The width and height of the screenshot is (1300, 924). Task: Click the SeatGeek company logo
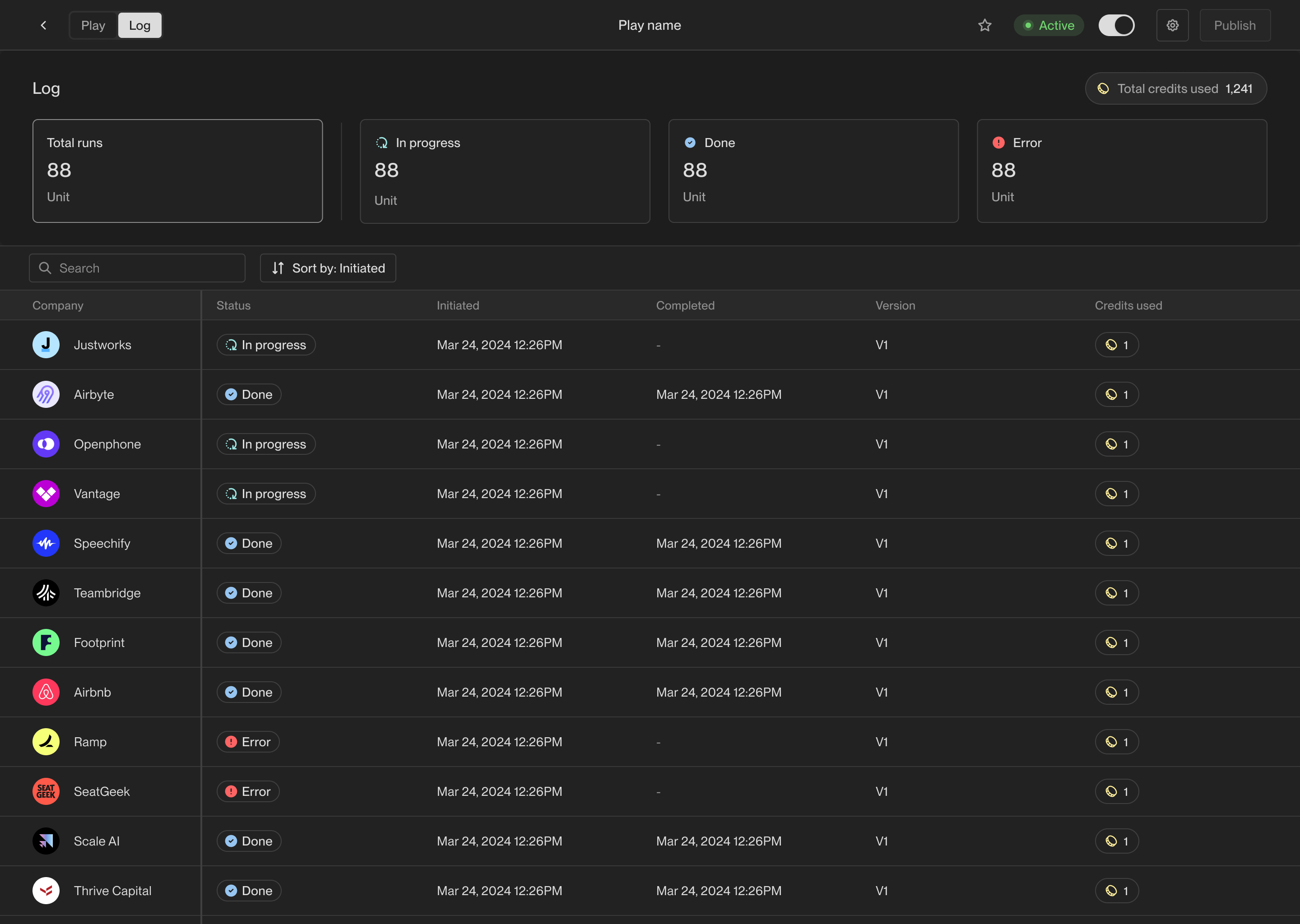point(46,791)
